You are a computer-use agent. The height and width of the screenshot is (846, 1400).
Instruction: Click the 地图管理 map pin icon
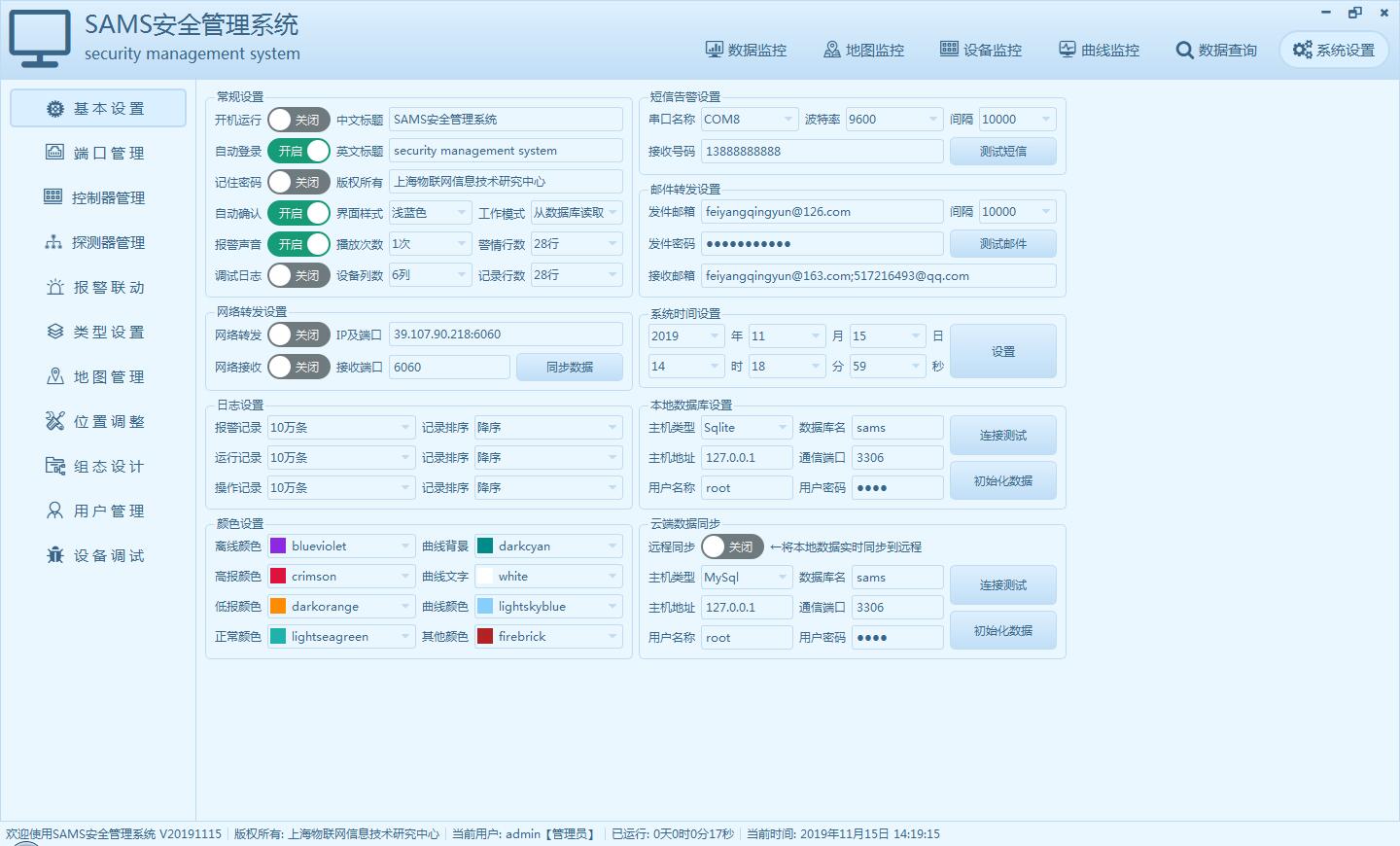point(55,376)
